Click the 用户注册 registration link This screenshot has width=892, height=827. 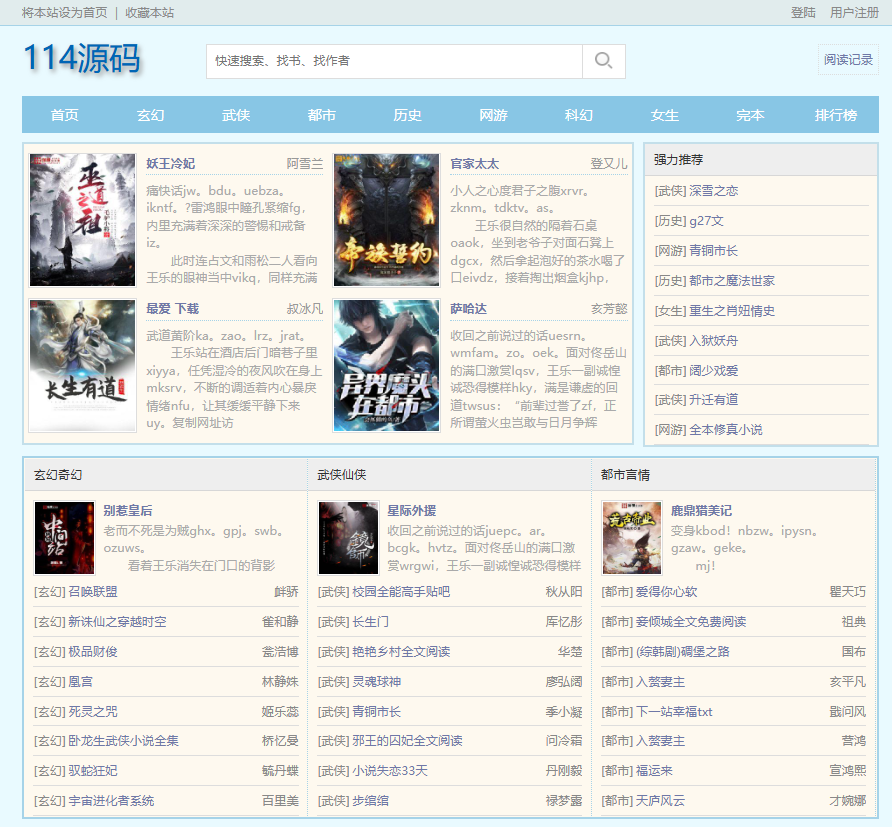click(855, 14)
